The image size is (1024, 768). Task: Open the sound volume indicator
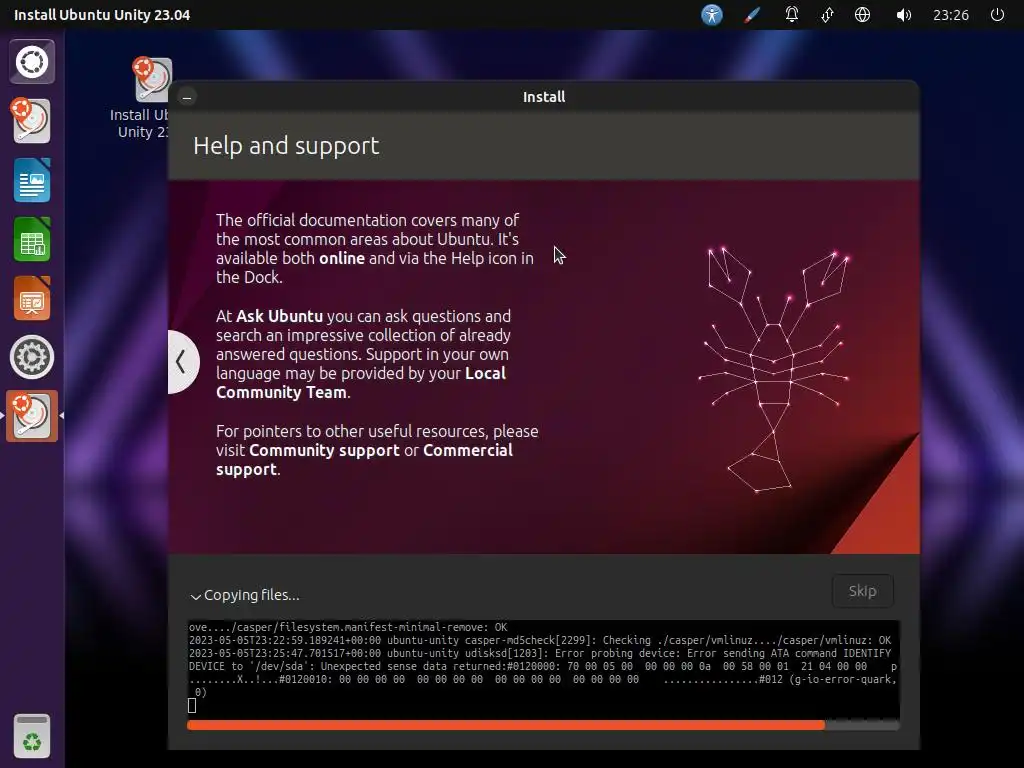[x=903, y=14]
